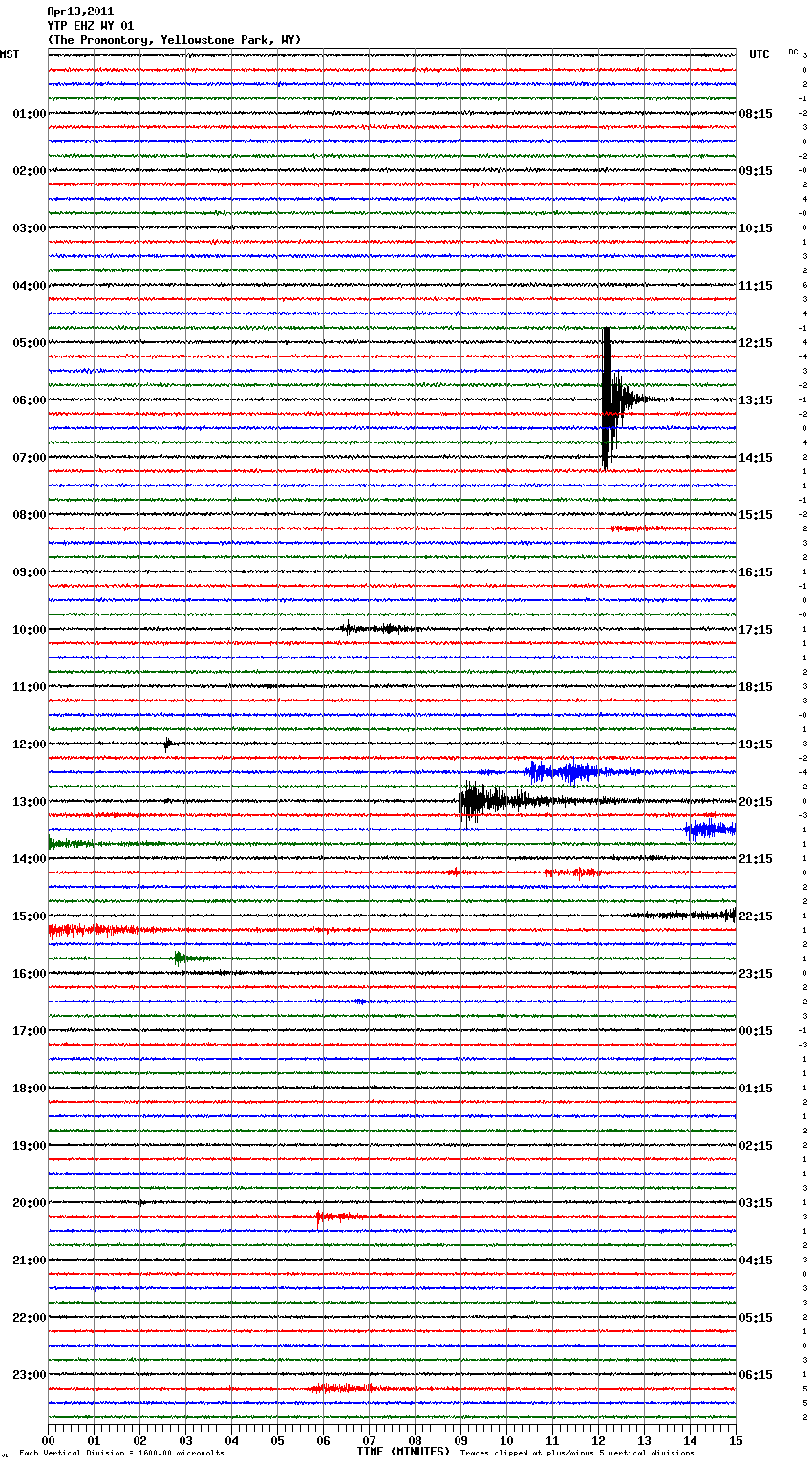Select the "15:00" MST row label
The width and height of the screenshot is (812, 1466).
click(30, 916)
